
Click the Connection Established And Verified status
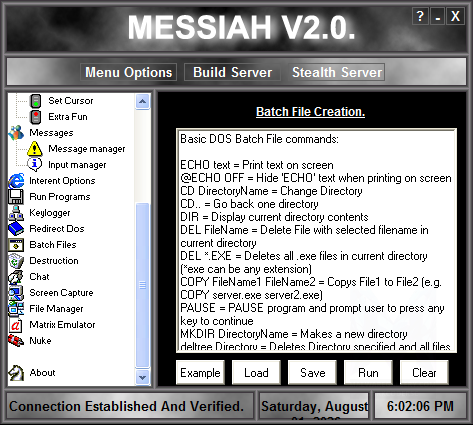point(130,406)
